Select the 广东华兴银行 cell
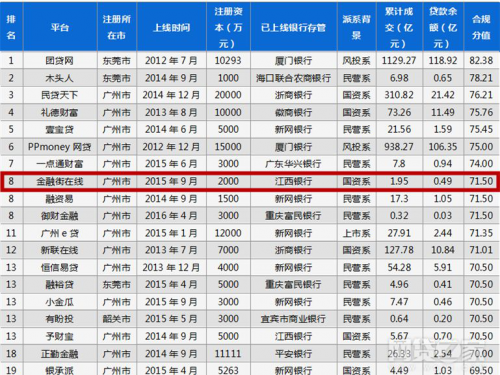Image resolution: width=500 pixels, height=375 pixels. (294, 164)
